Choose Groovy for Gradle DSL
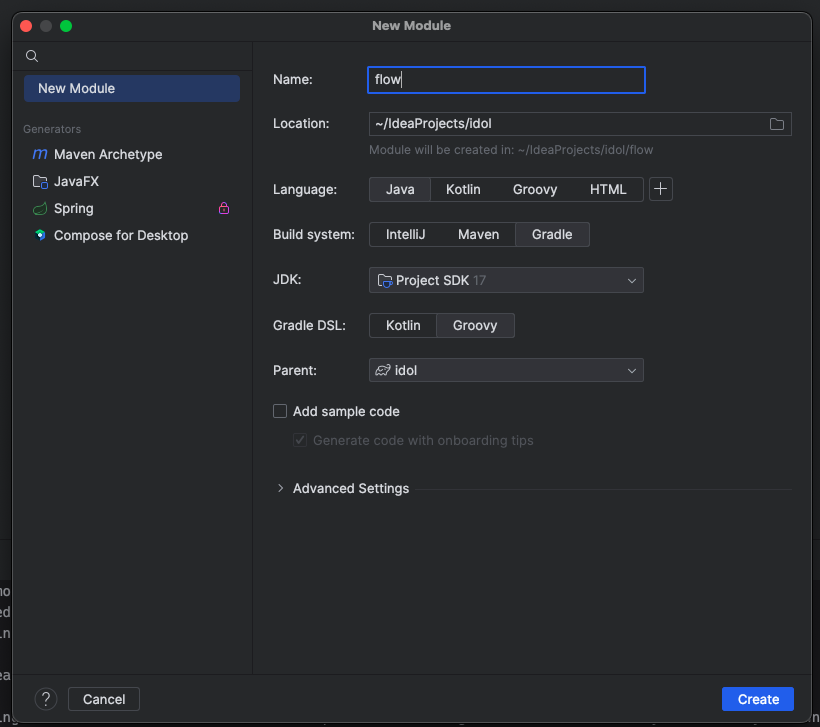Viewport: 820px width, 727px height. click(475, 325)
